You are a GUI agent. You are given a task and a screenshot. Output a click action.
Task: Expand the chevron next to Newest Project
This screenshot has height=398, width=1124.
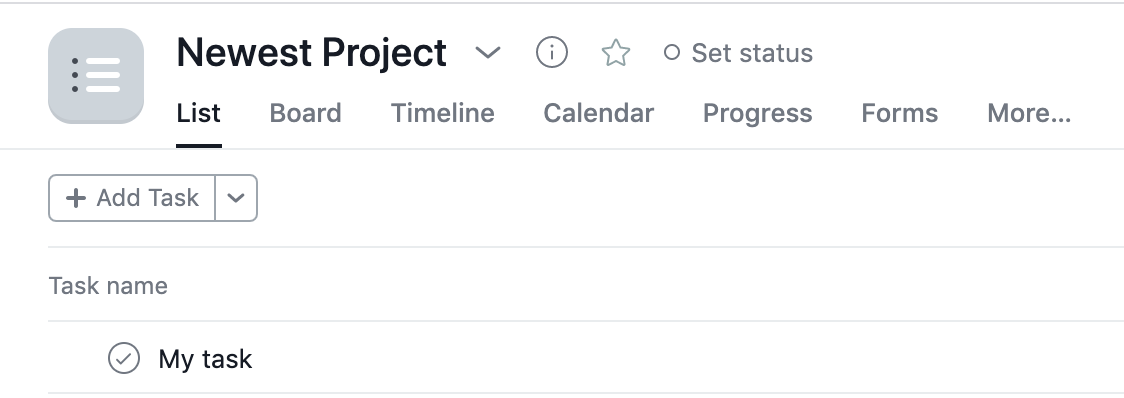click(x=487, y=52)
